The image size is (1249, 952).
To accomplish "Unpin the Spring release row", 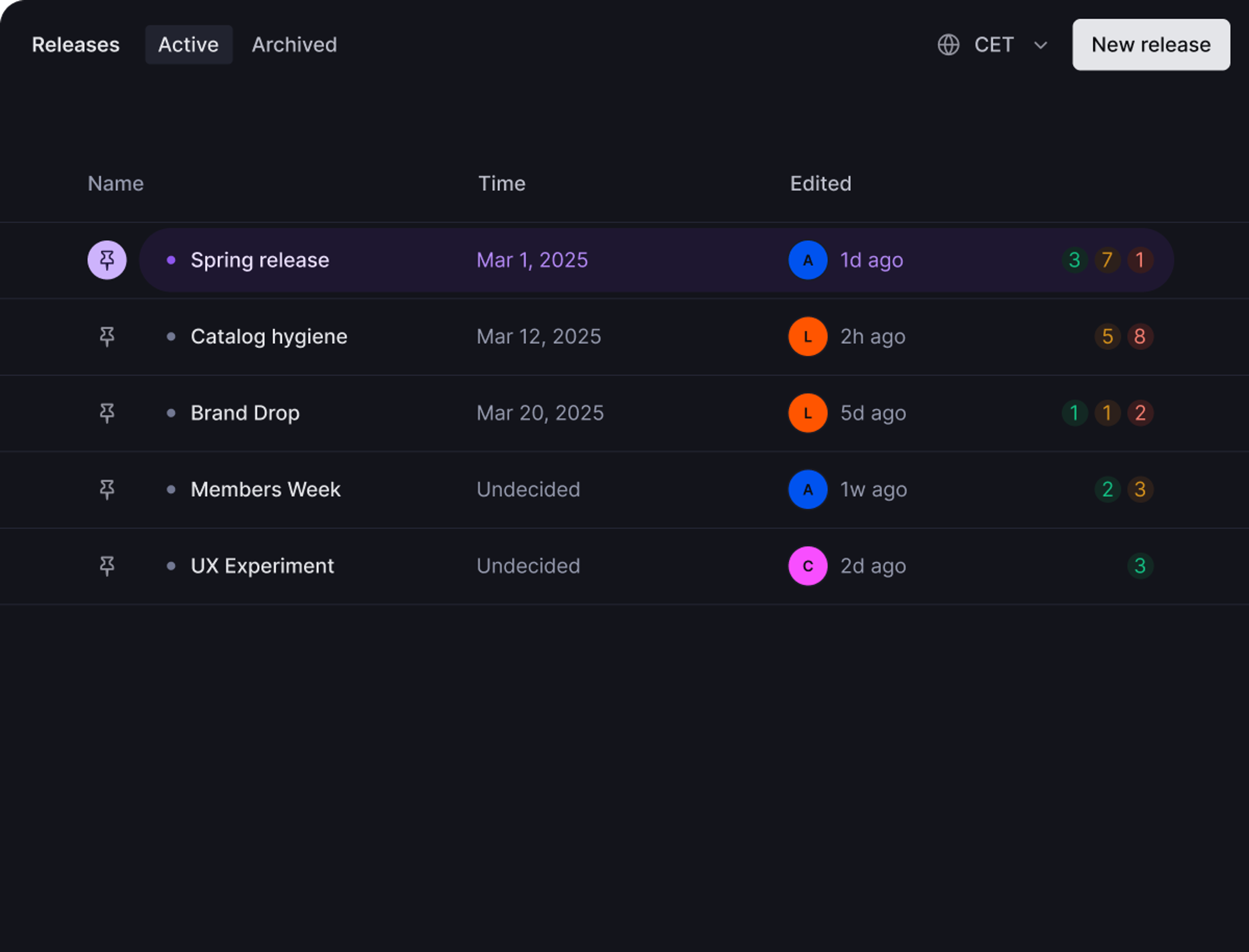I will click(x=107, y=260).
